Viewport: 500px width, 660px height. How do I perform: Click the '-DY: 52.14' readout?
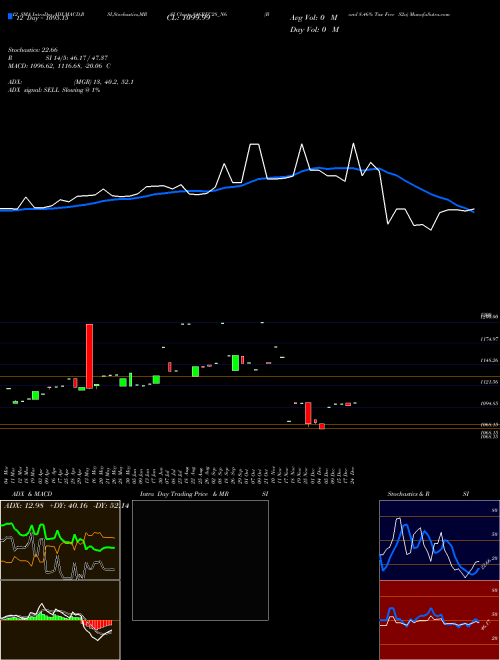coord(111,505)
